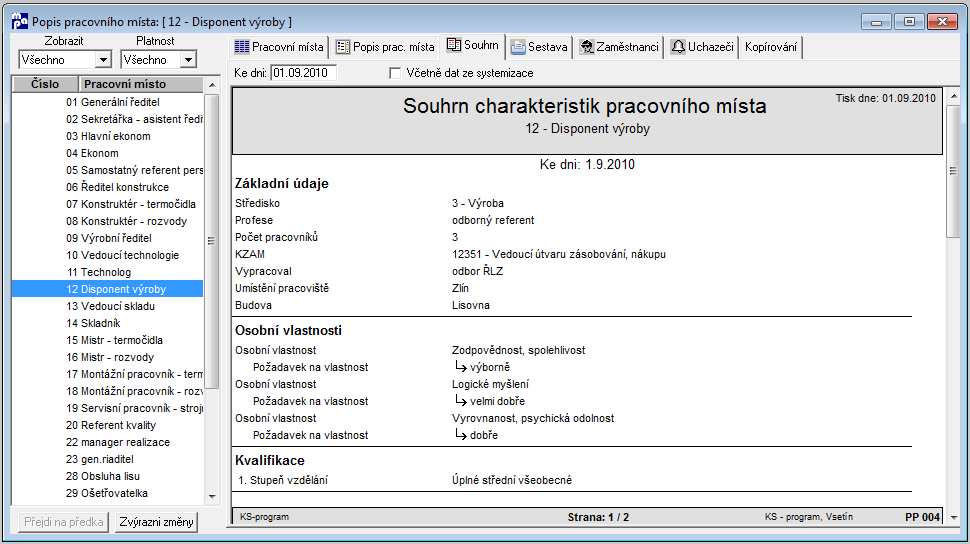Click the Uchazeči bell icon
Image resolution: width=970 pixels, height=544 pixels.
[679, 47]
